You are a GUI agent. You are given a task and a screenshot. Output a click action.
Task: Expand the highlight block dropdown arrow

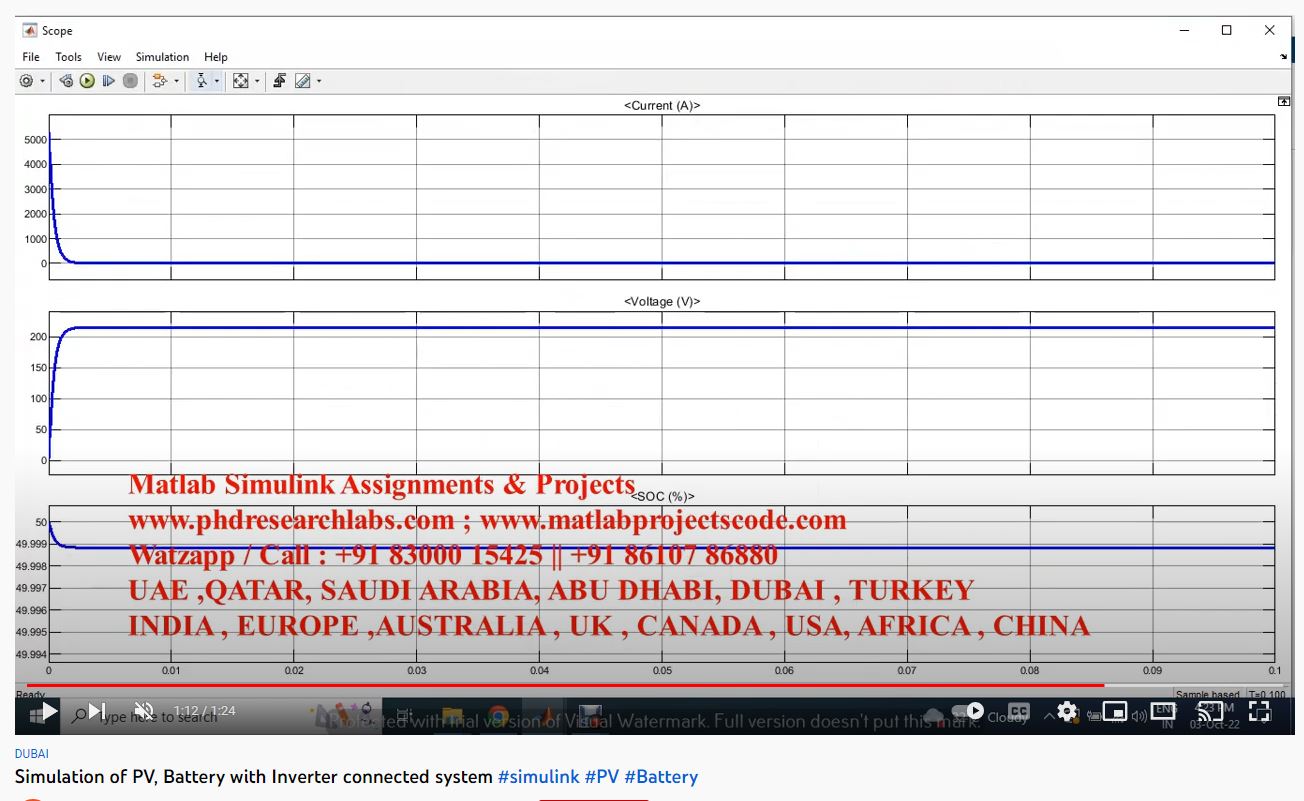(x=176, y=81)
